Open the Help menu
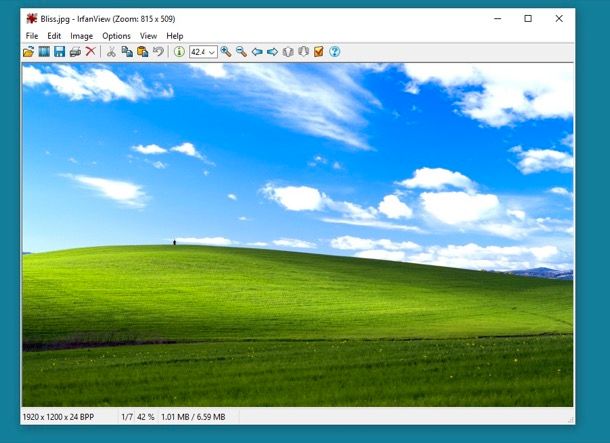This screenshot has height=443, width=610. pos(175,36)
